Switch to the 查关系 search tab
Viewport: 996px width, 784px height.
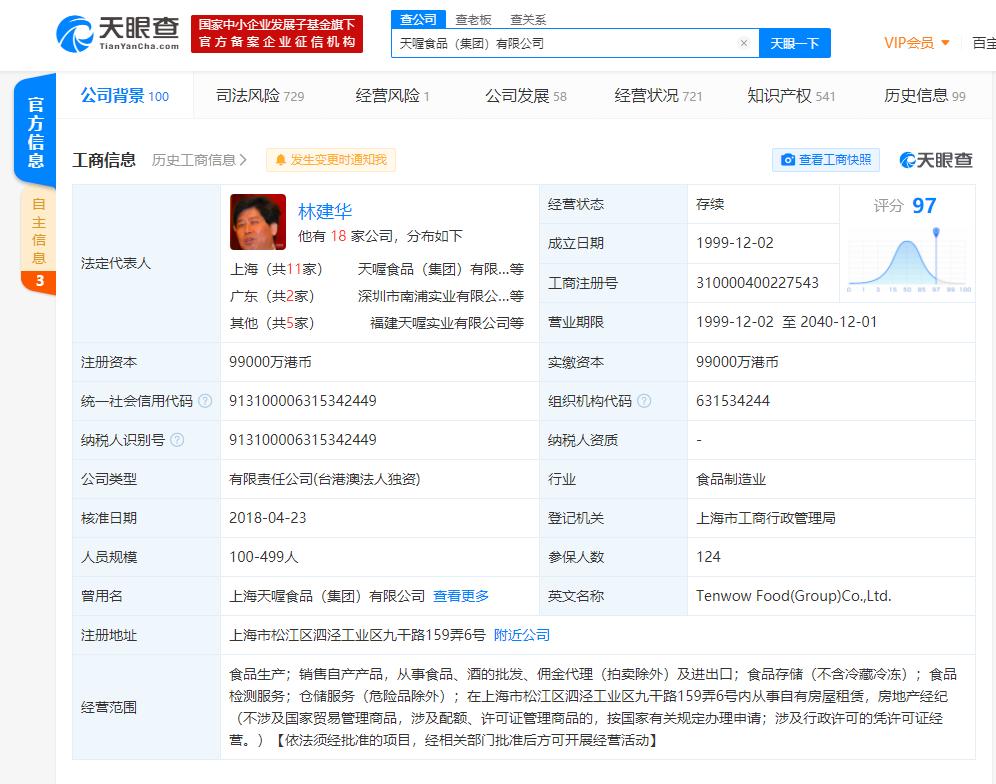coord(528,20)
